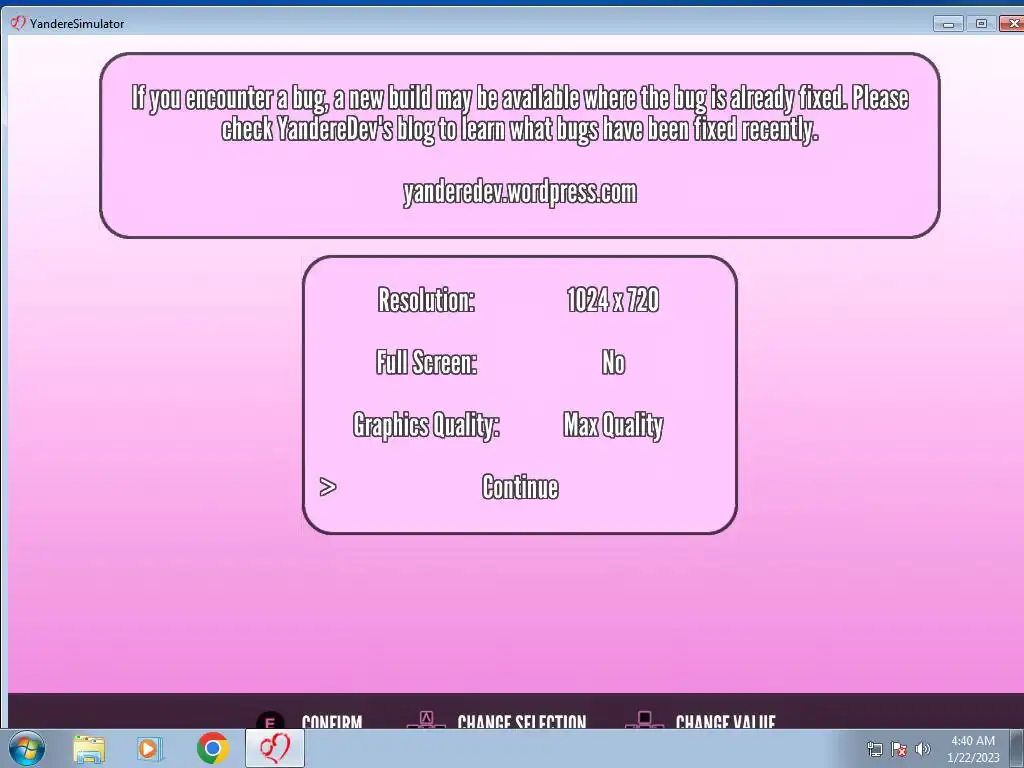This screenshot has width=1024, height=768.
Task: Select the Resolution: label
Action: 426,300
